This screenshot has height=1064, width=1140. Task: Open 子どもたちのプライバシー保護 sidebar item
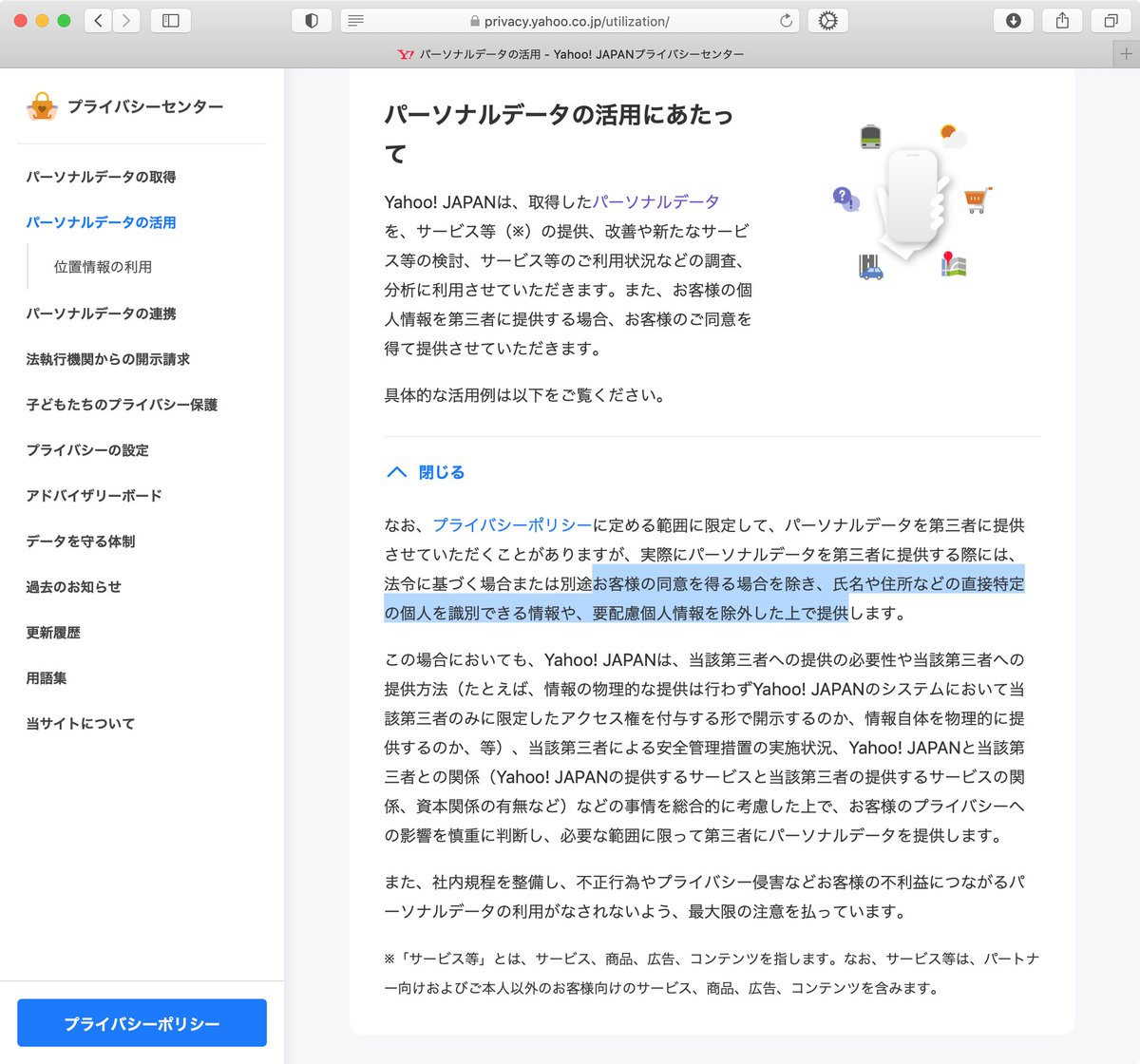[122, 405]
